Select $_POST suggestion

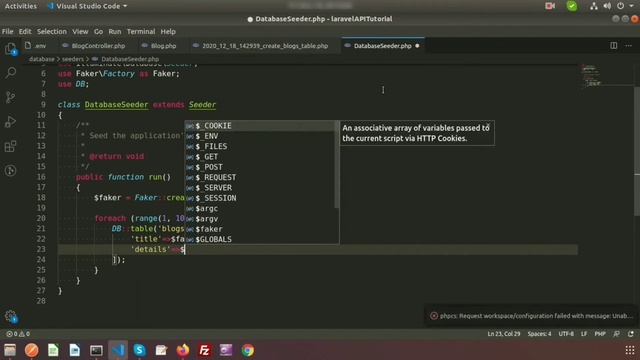point(260,167)
